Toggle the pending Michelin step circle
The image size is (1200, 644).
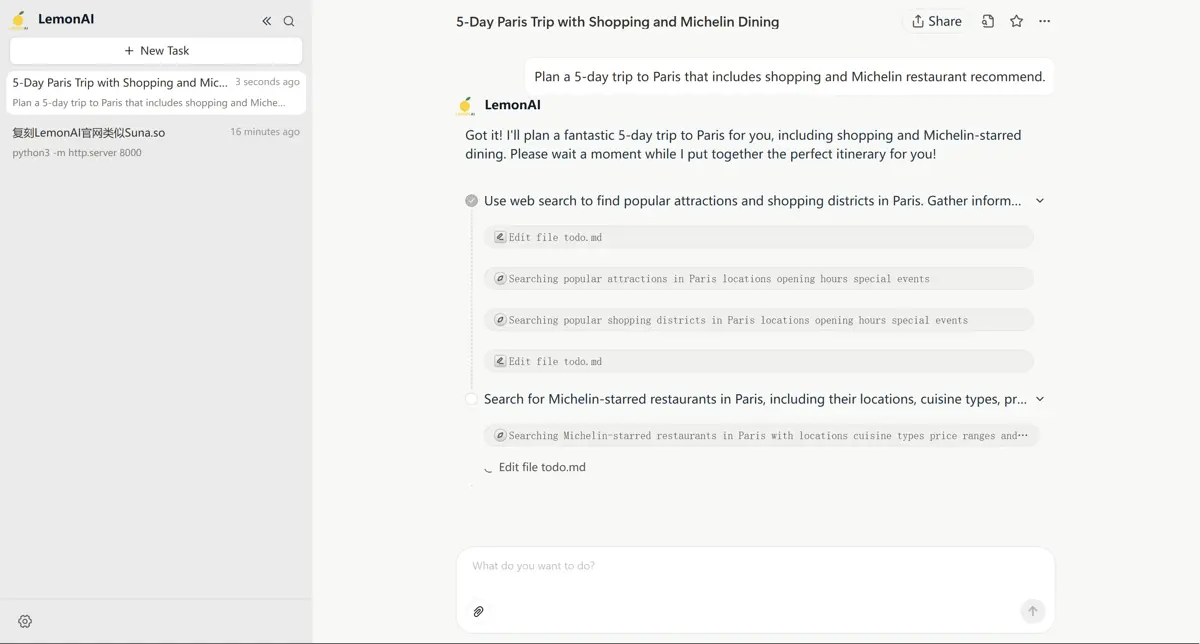(x=472, y=399)
